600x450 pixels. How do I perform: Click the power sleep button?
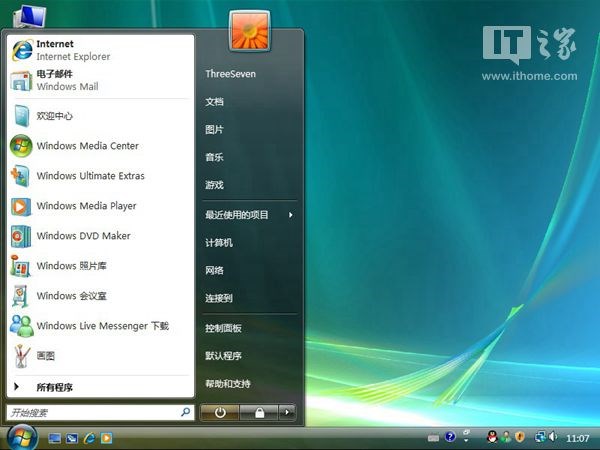pos(220,412)
